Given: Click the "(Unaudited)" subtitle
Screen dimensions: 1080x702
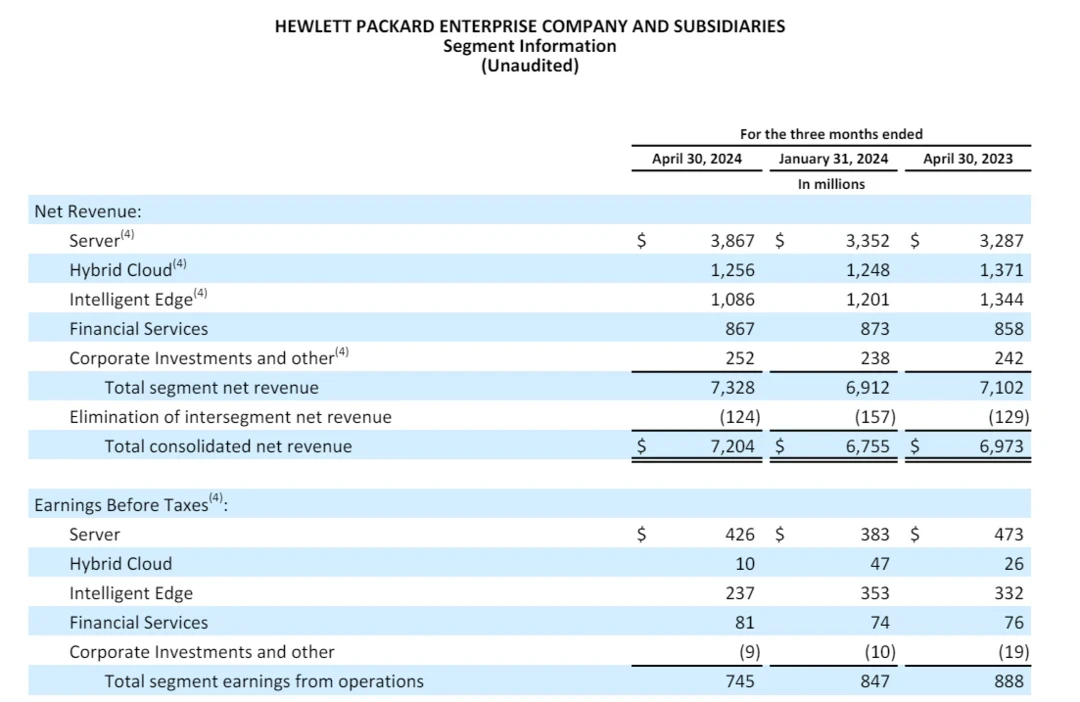Looking at the screenshot, I should [x=530, y=66].
